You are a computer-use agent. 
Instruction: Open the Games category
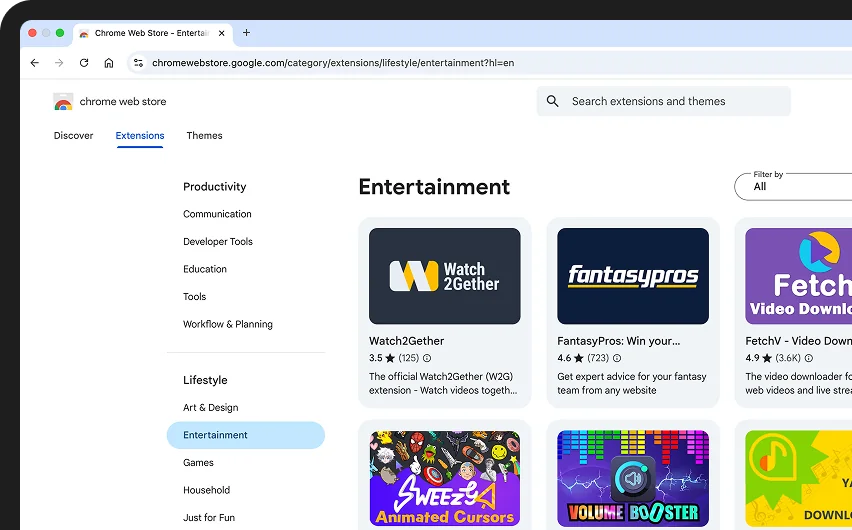pyautogui.click(x=198, y=463)
